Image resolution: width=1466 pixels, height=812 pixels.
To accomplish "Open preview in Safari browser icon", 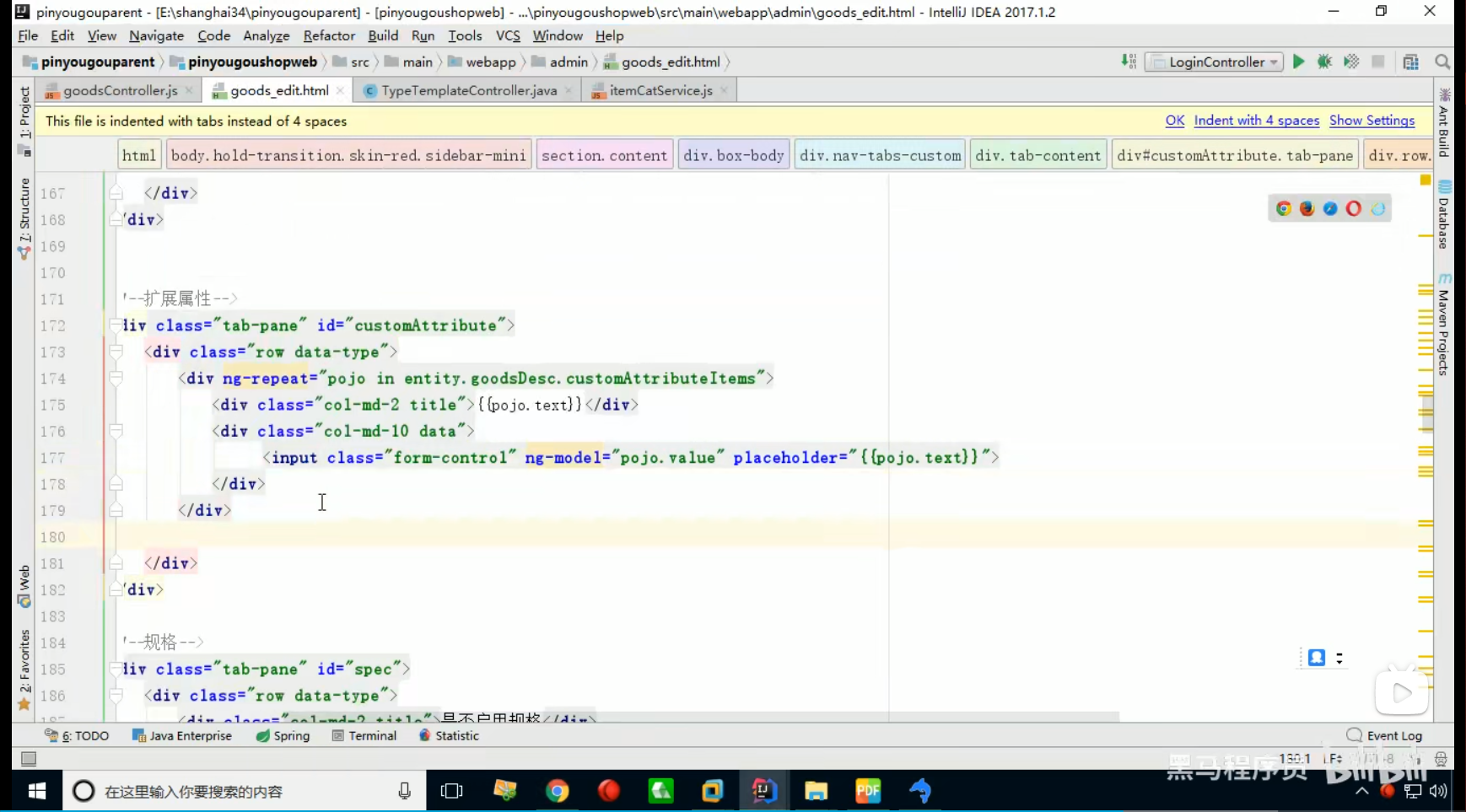I will click(1330, 208).
